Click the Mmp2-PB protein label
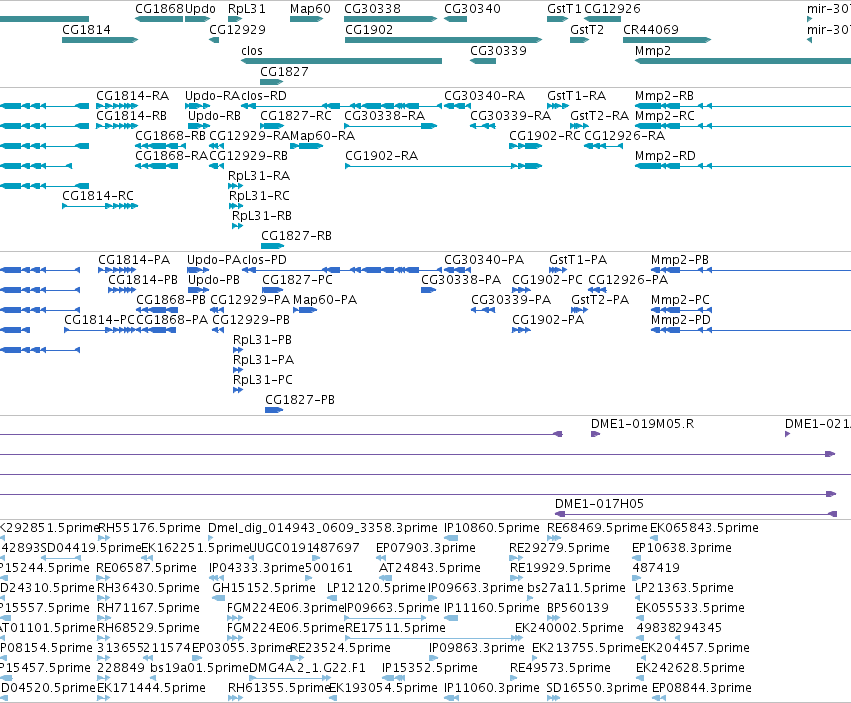Image resolution: width=851 pixels, height=703 pixels. [x=680, y=260]
